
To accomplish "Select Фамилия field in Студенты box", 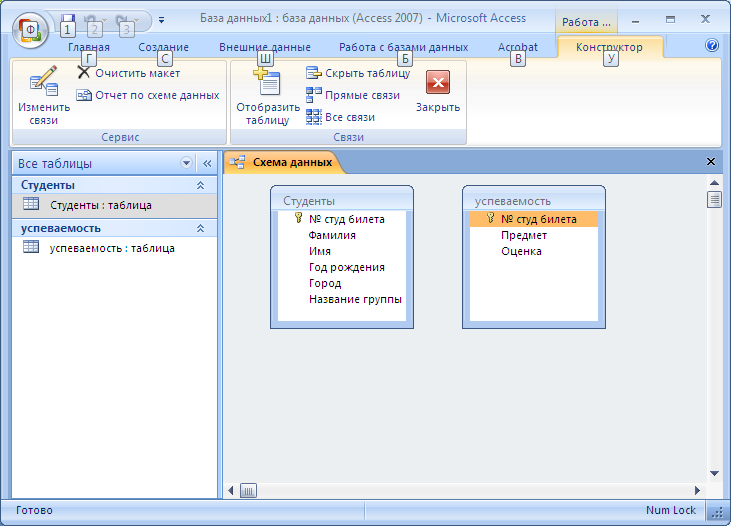I will [x=332, y=235].
